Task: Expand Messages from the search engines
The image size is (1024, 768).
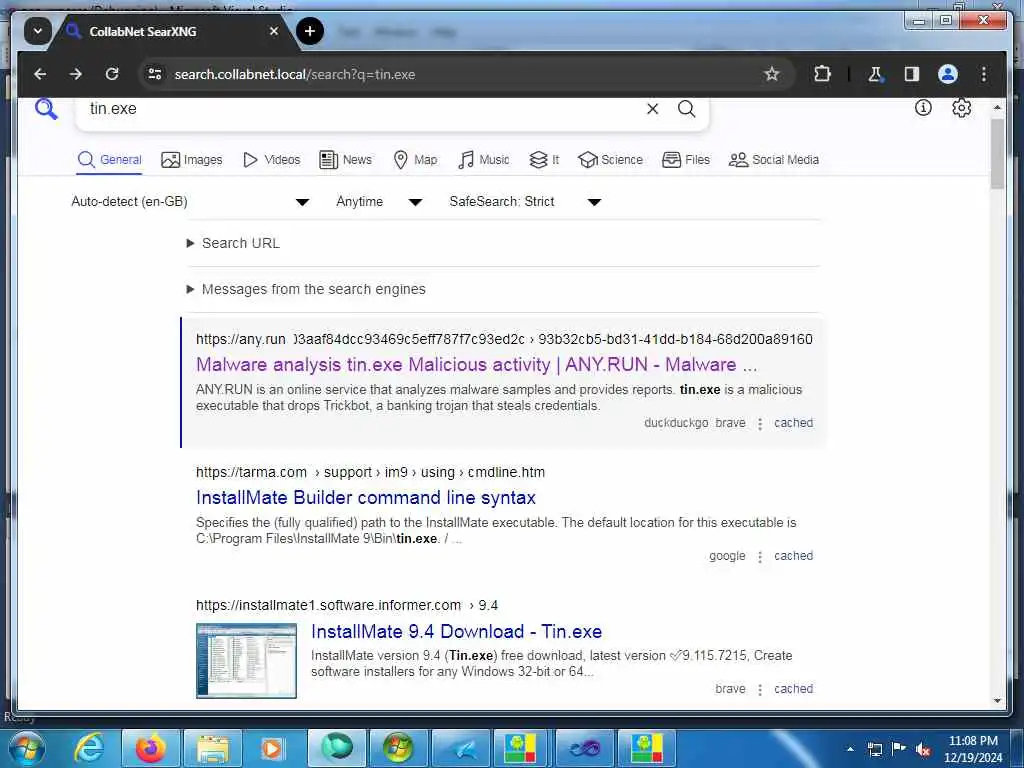Action: tap(306, 289)
